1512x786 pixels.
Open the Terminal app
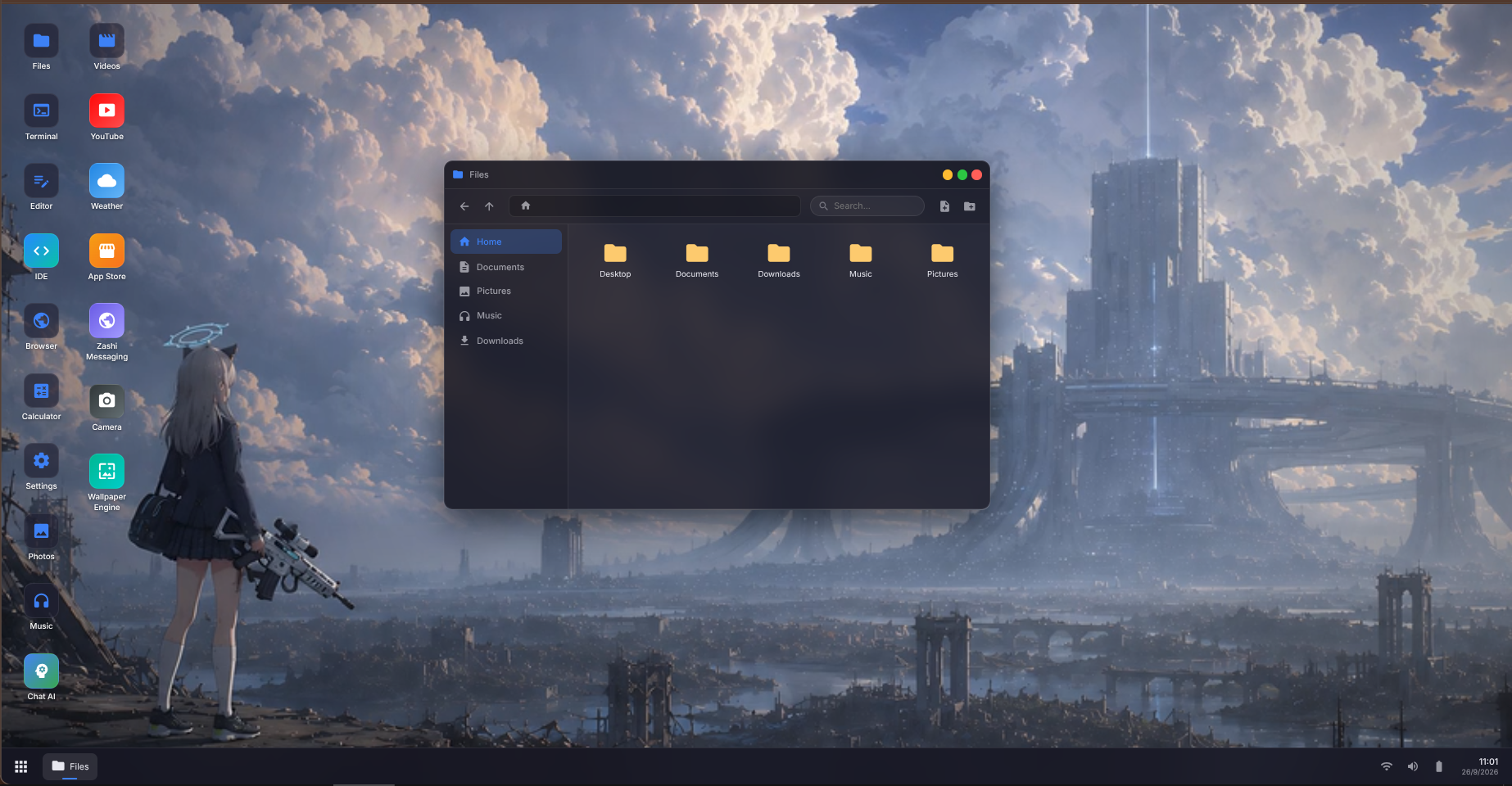click(41, 117)
